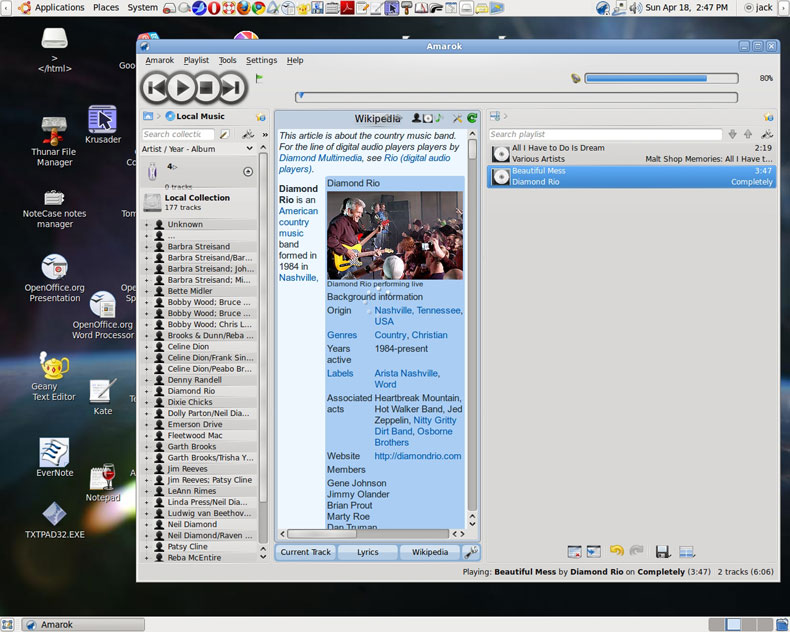
Task: Select Patsy Cline in the artist list
Action: [x=187, y=547]
